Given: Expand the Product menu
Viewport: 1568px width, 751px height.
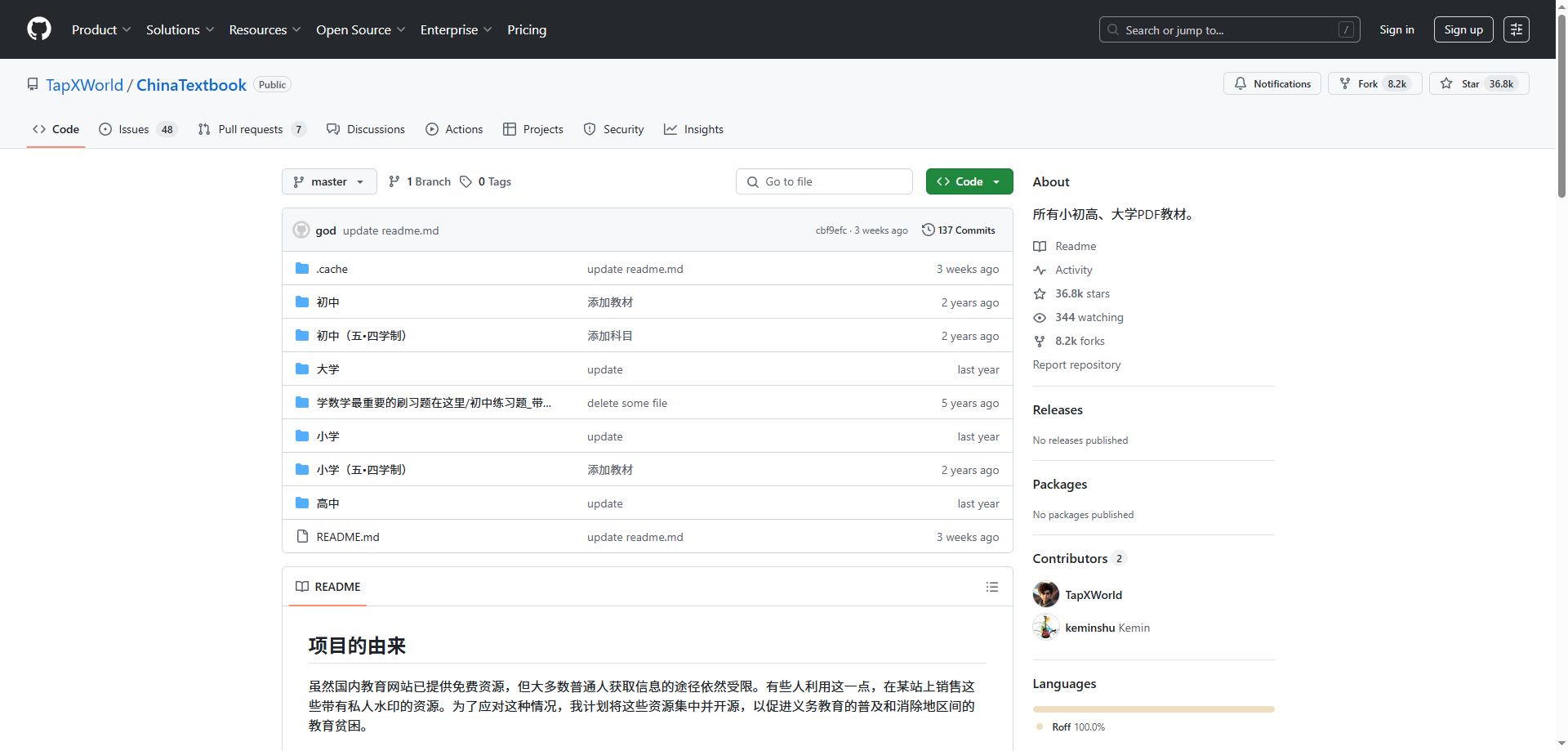Looking at the screenshot, I should click(100, 29).
